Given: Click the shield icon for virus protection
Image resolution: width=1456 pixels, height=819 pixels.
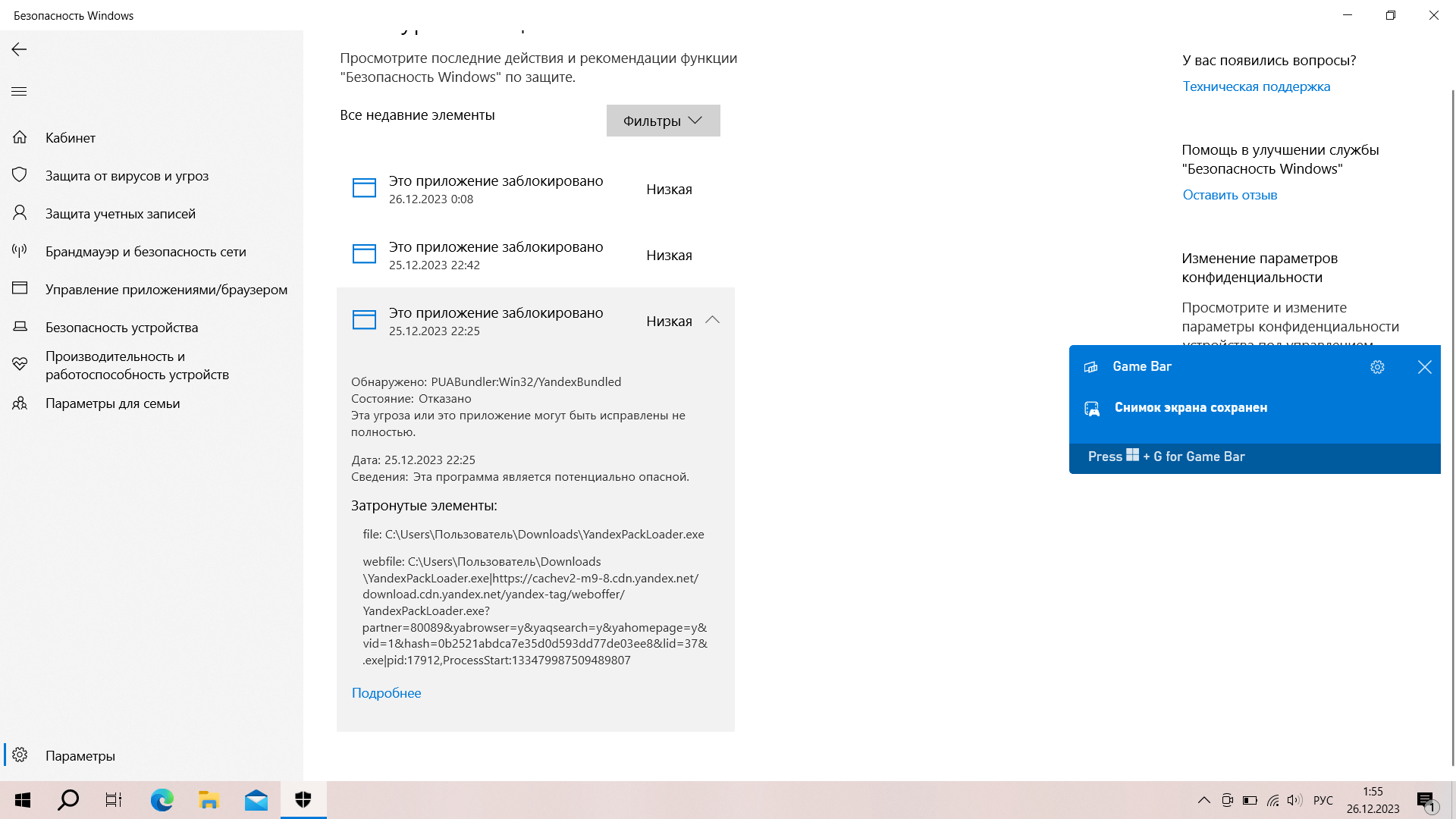Looking at the screenshot, I should click(20, 175).
